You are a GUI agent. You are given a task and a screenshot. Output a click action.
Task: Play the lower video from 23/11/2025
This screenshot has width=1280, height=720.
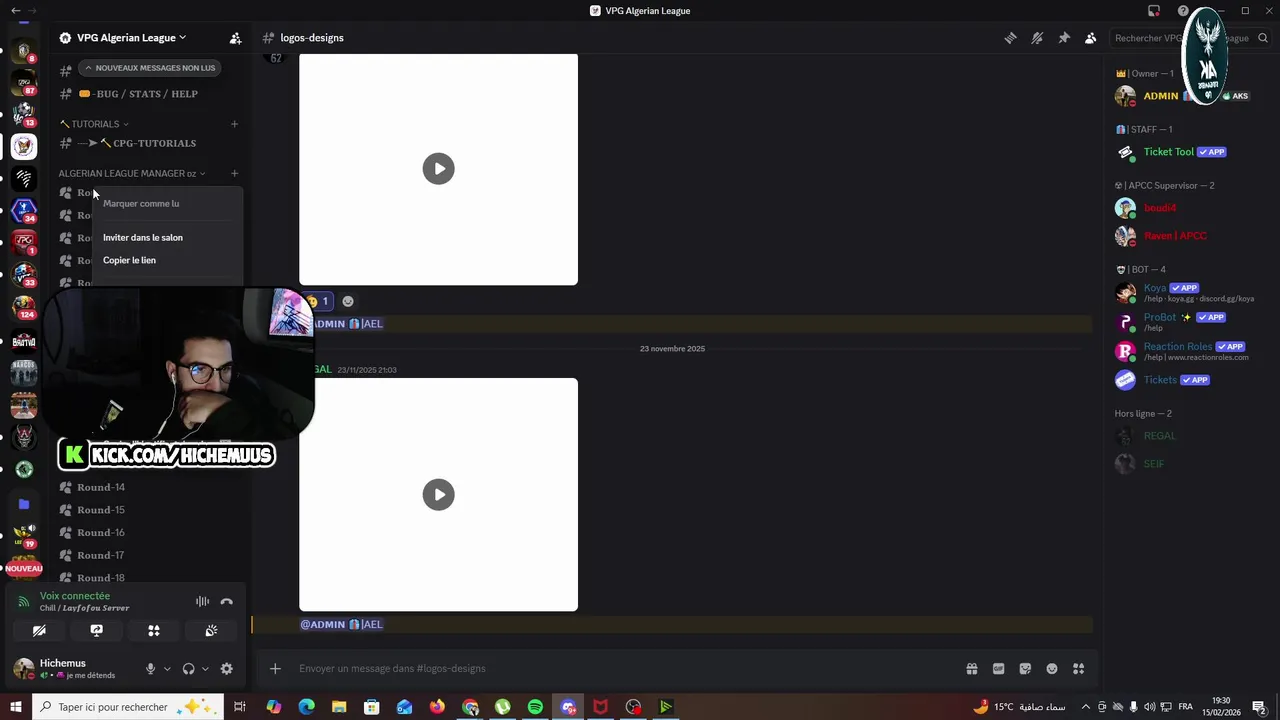click(438, 495)
